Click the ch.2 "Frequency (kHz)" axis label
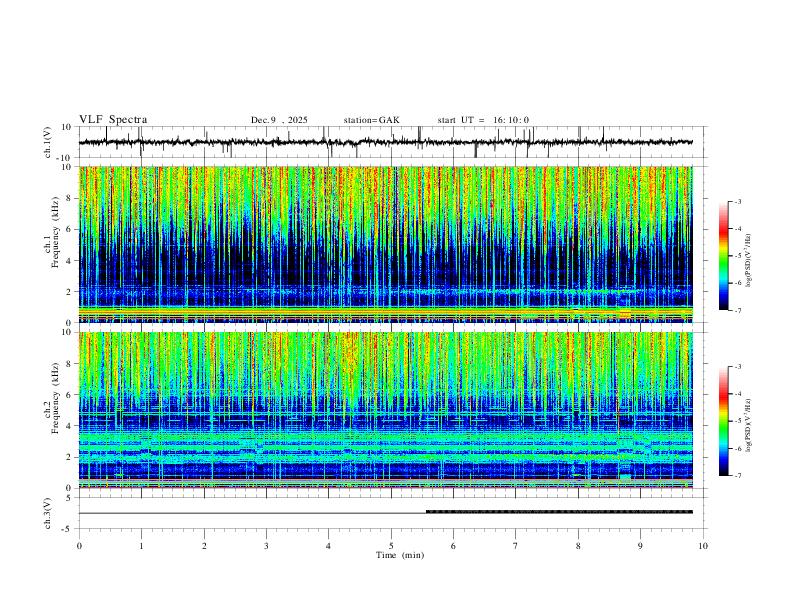Viewport: 792px width, 612px height. 56,398
